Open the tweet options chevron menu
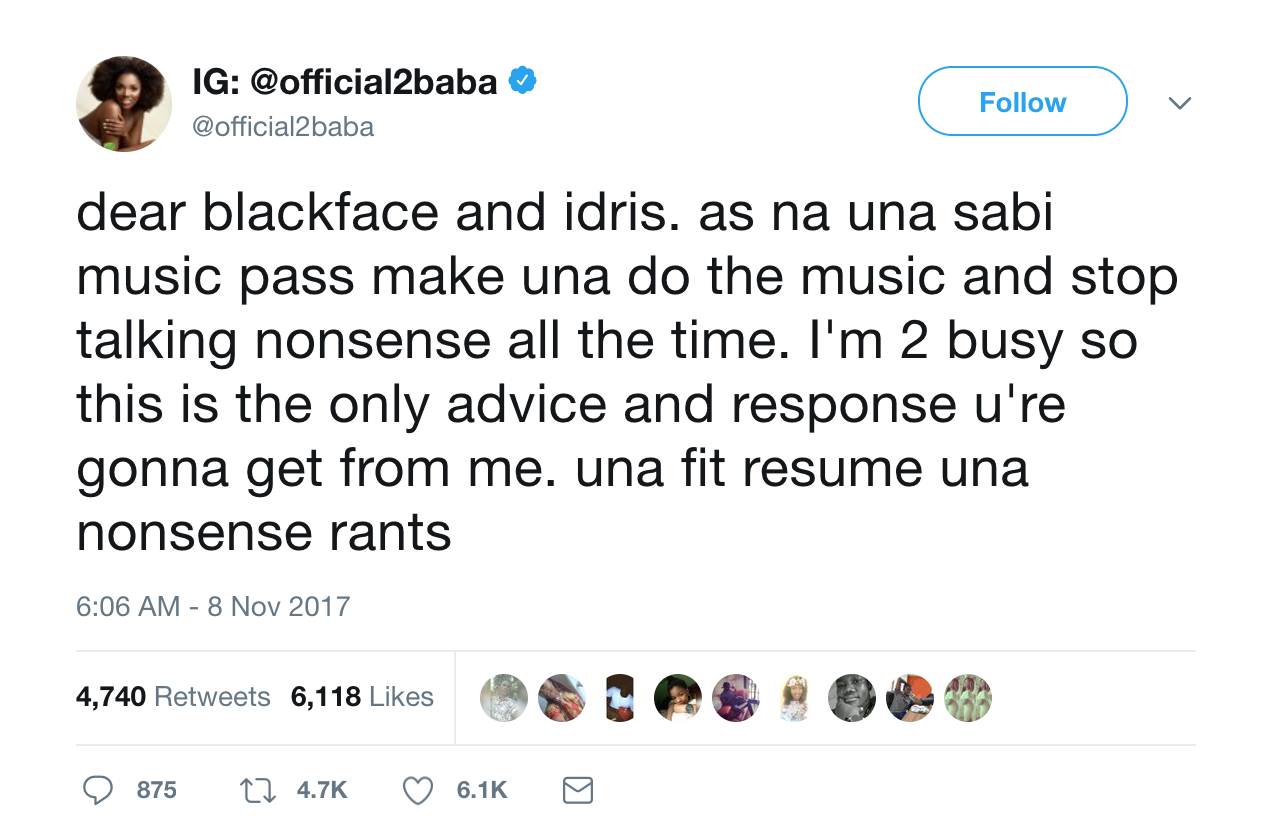 (1180, 103)
